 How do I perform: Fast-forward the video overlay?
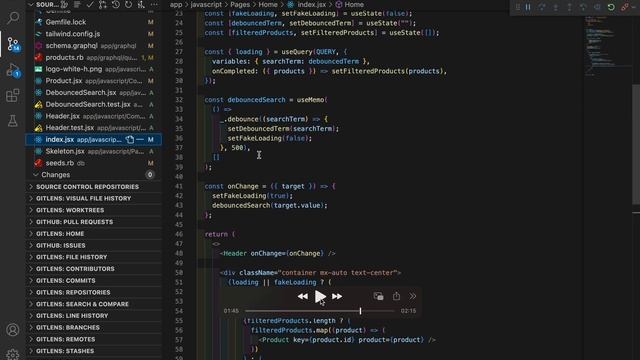[x=337, y=296]
